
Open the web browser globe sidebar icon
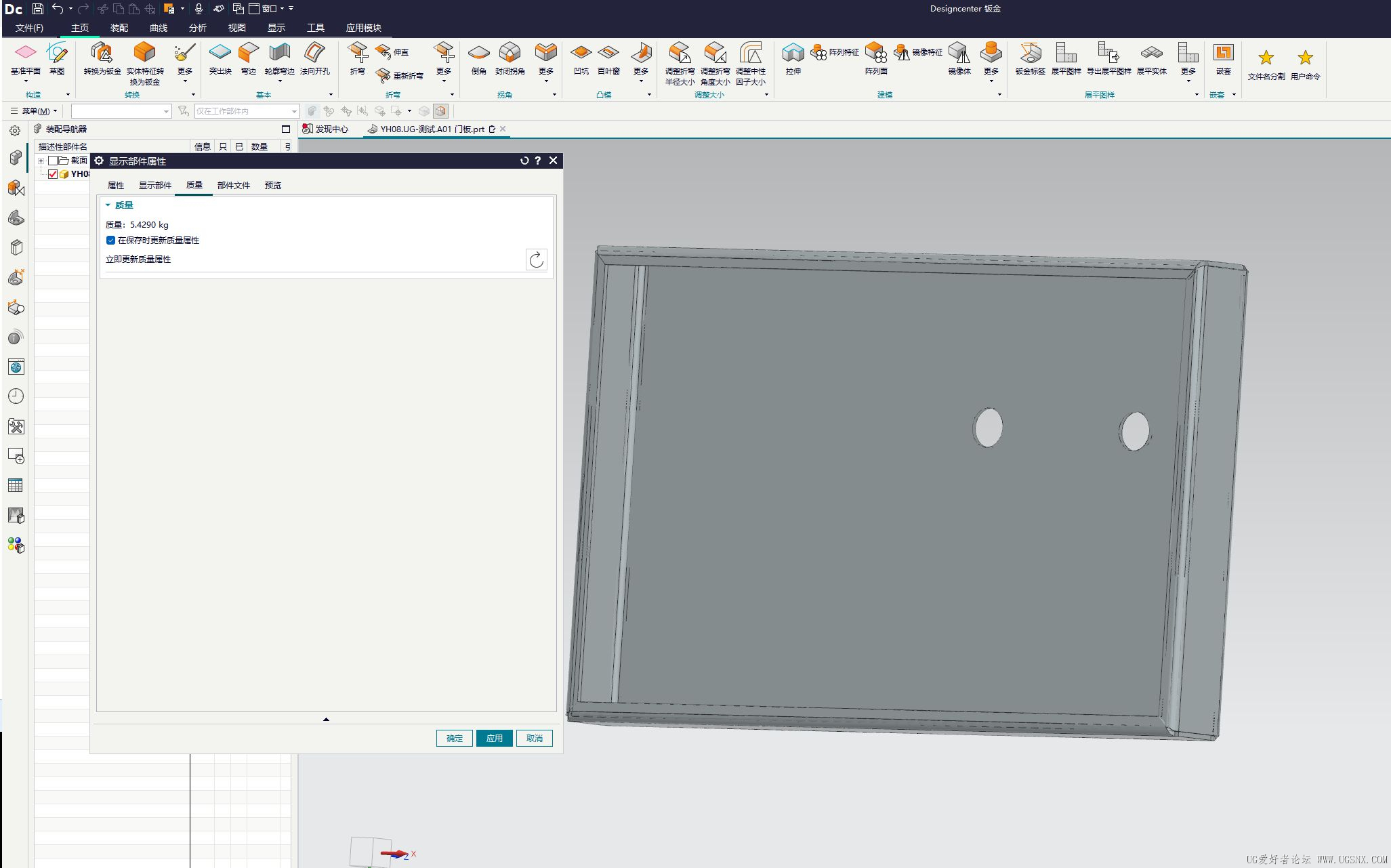coord(16,367)
